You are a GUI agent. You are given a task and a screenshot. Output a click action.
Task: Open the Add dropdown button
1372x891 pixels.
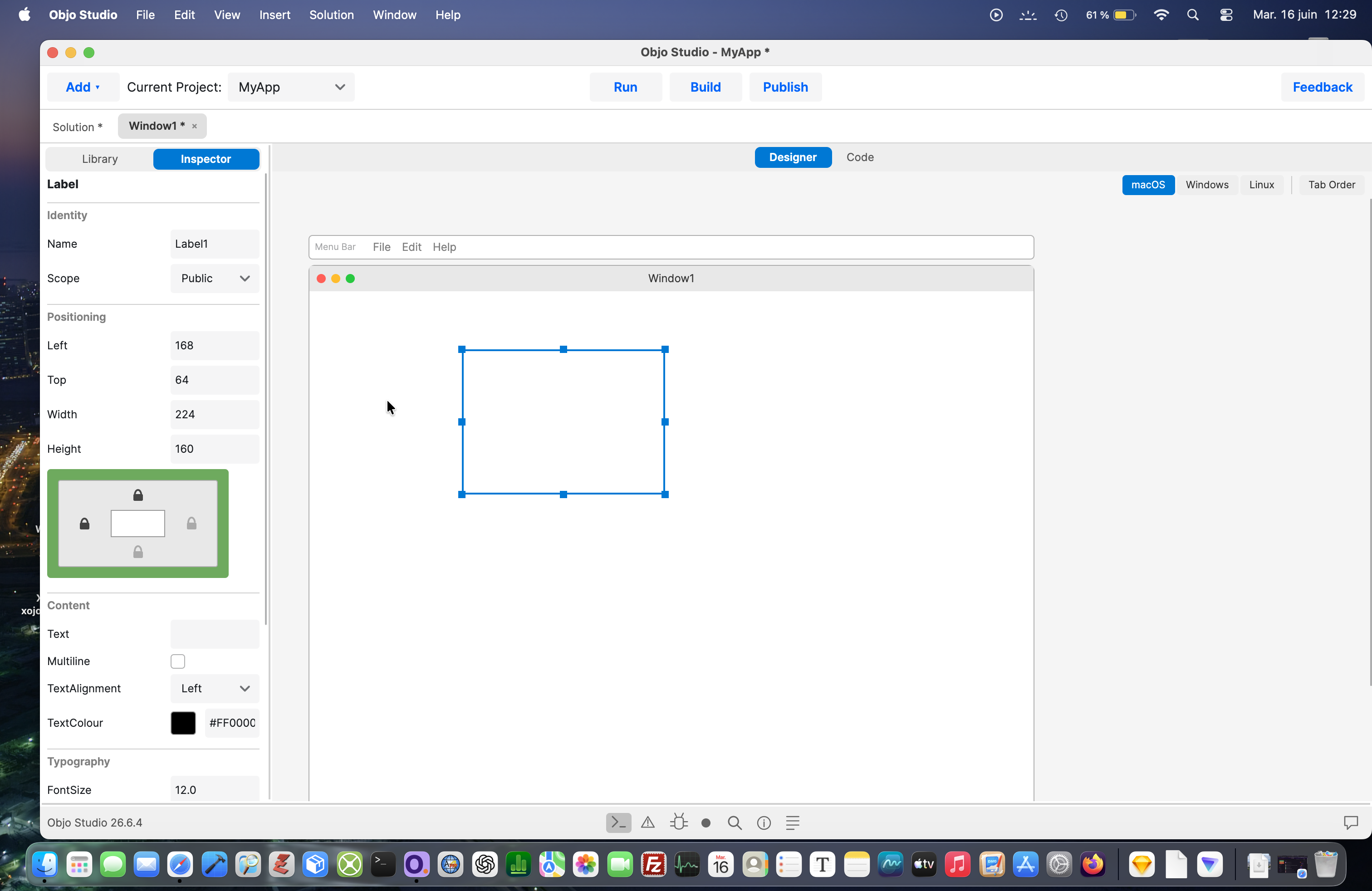click(83, 87)
